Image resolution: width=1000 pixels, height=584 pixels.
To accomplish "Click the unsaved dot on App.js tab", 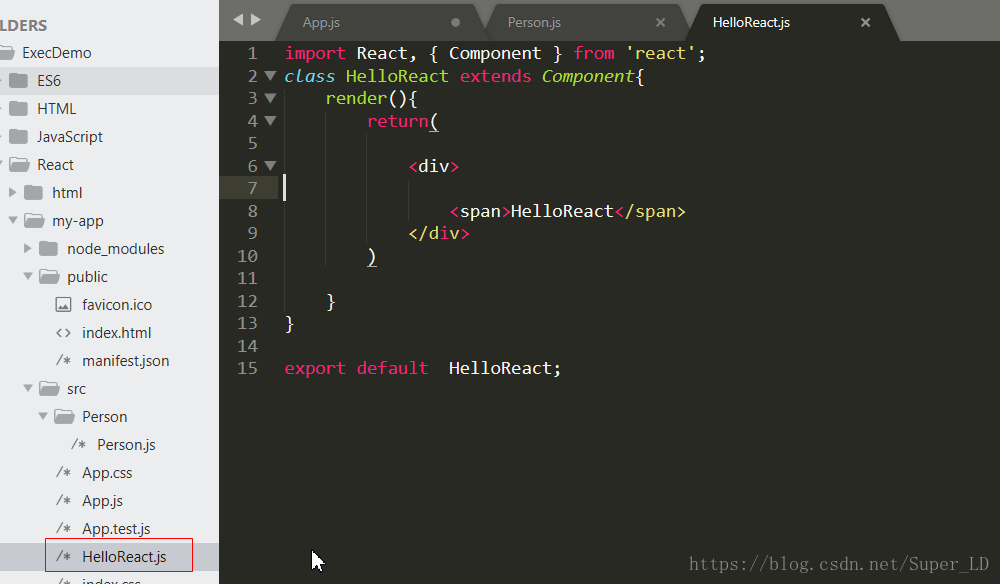I will [x=455, y=22].
